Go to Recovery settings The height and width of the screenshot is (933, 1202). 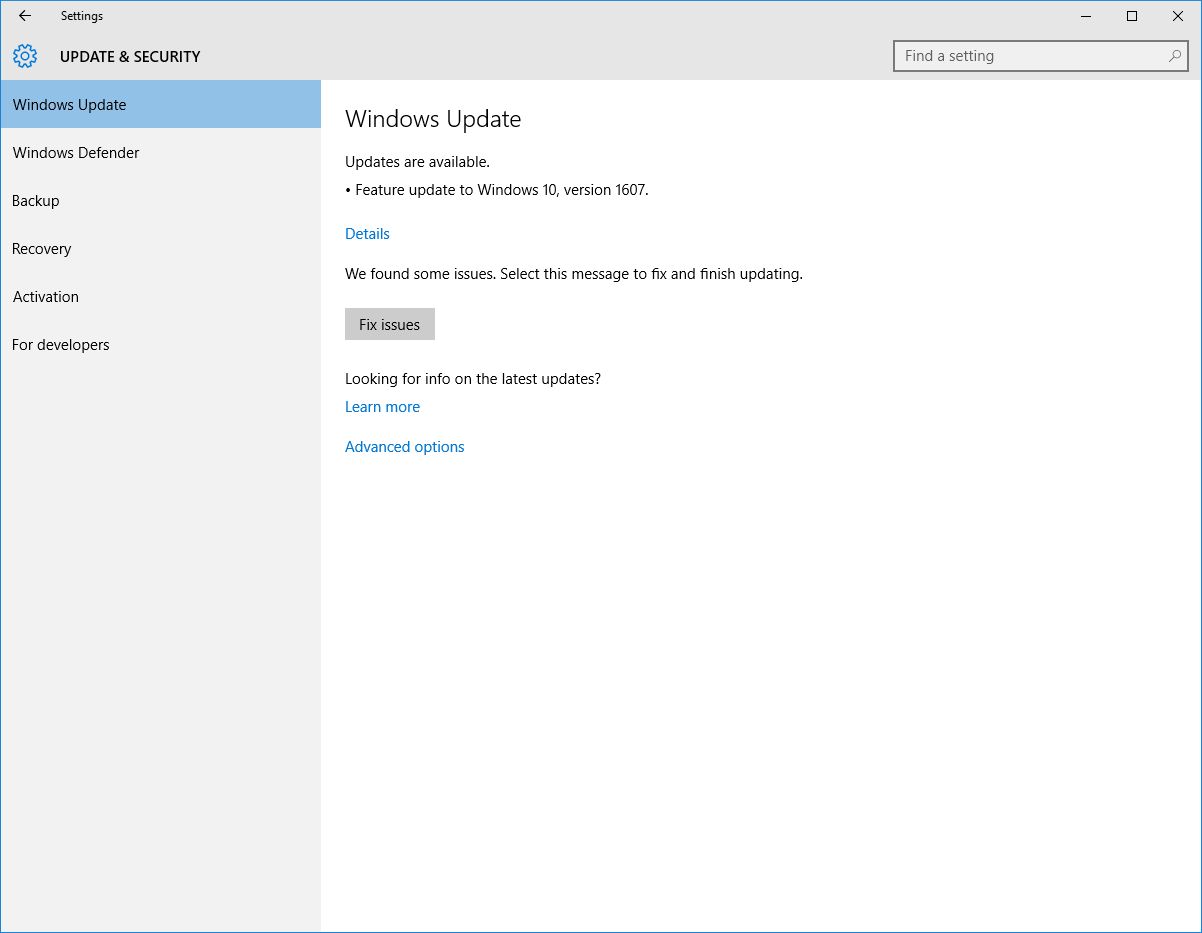click(160, 248)
